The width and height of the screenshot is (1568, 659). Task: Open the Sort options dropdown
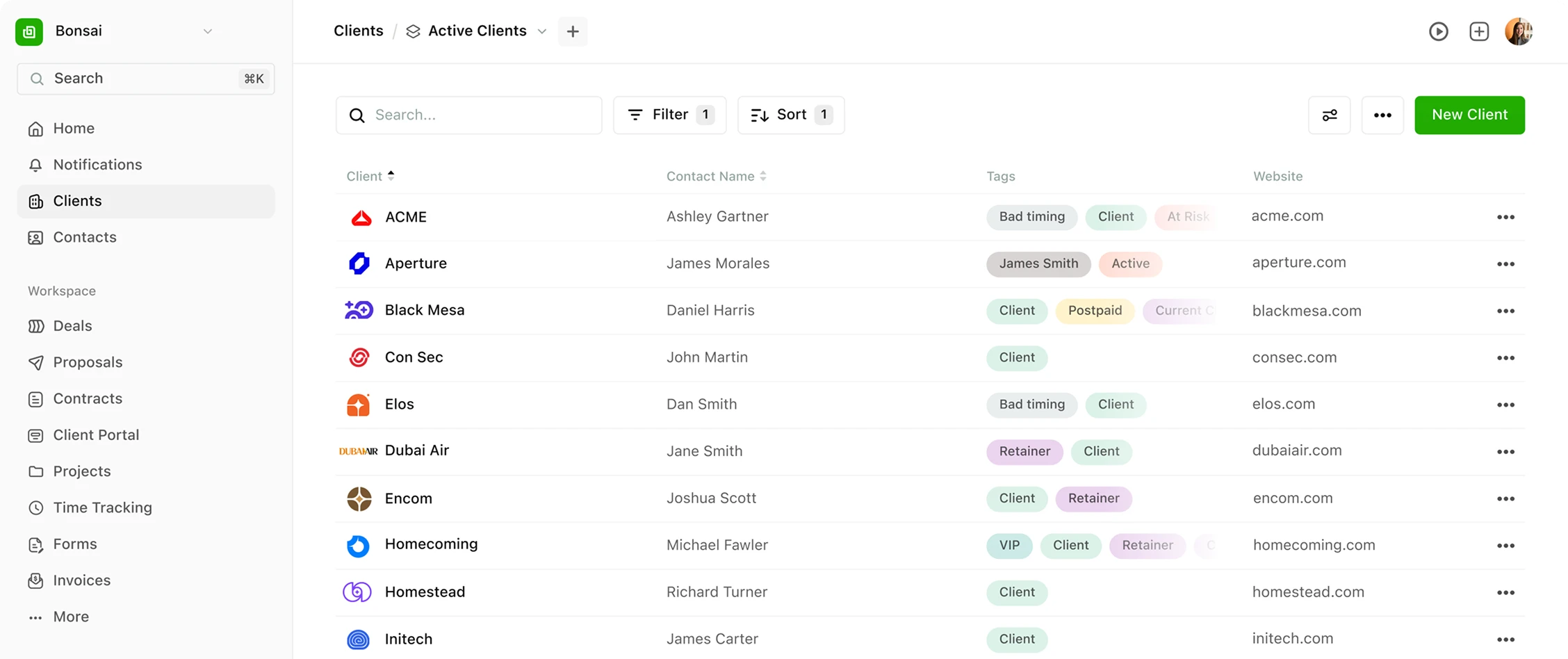point(790,115)
